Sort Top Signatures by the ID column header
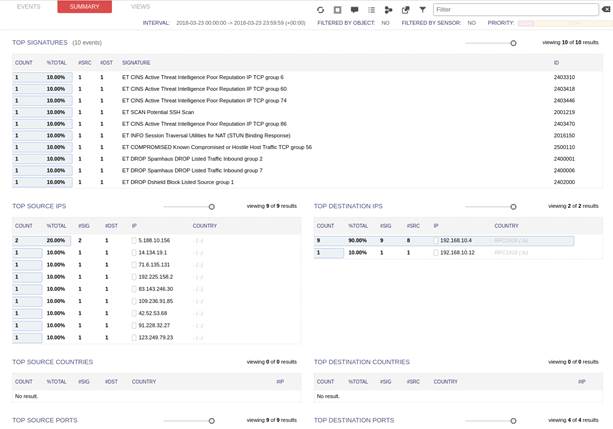The image size is (613, 429). 556,62
